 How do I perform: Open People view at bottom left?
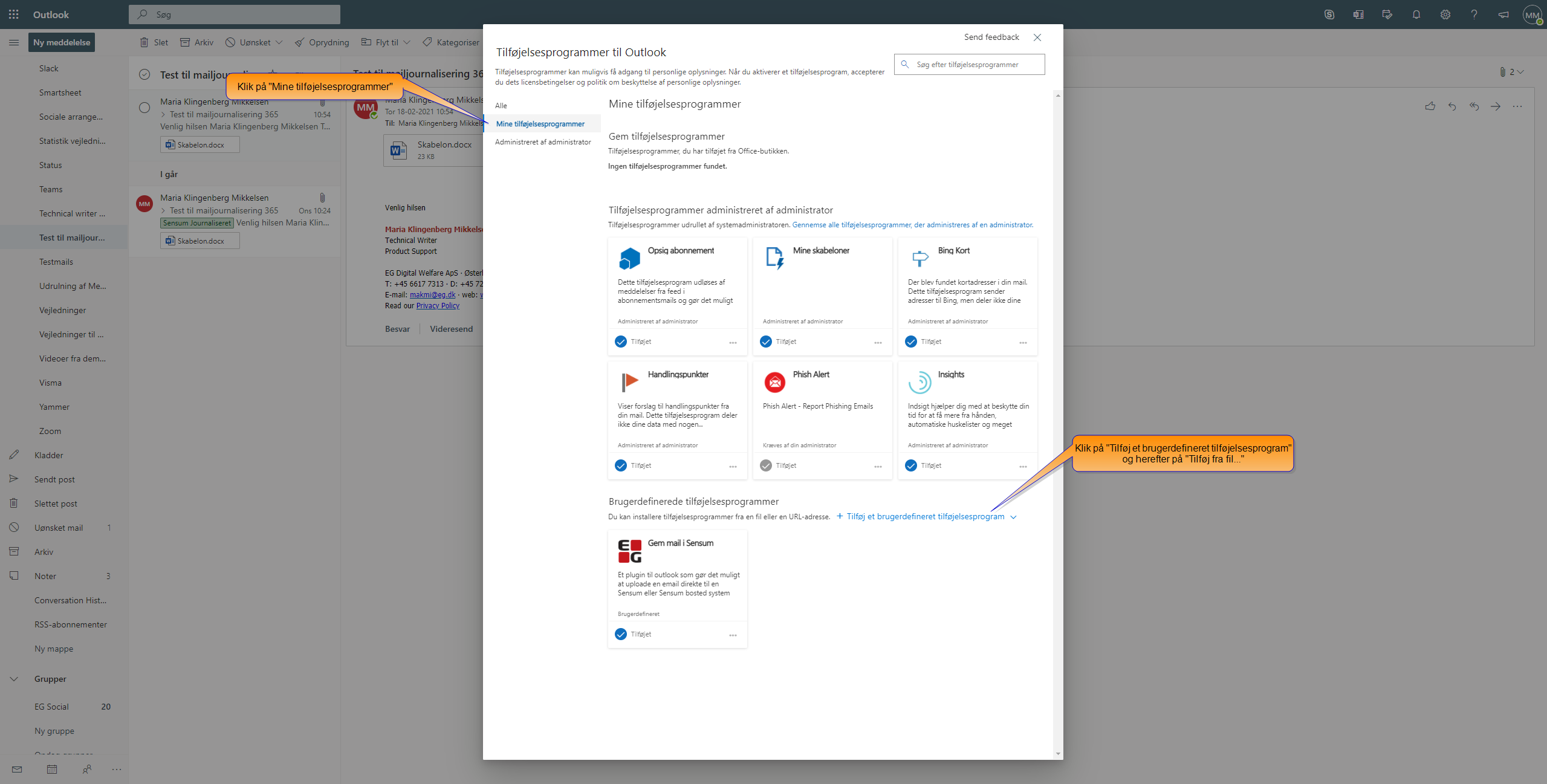click(x=86, y=769)
